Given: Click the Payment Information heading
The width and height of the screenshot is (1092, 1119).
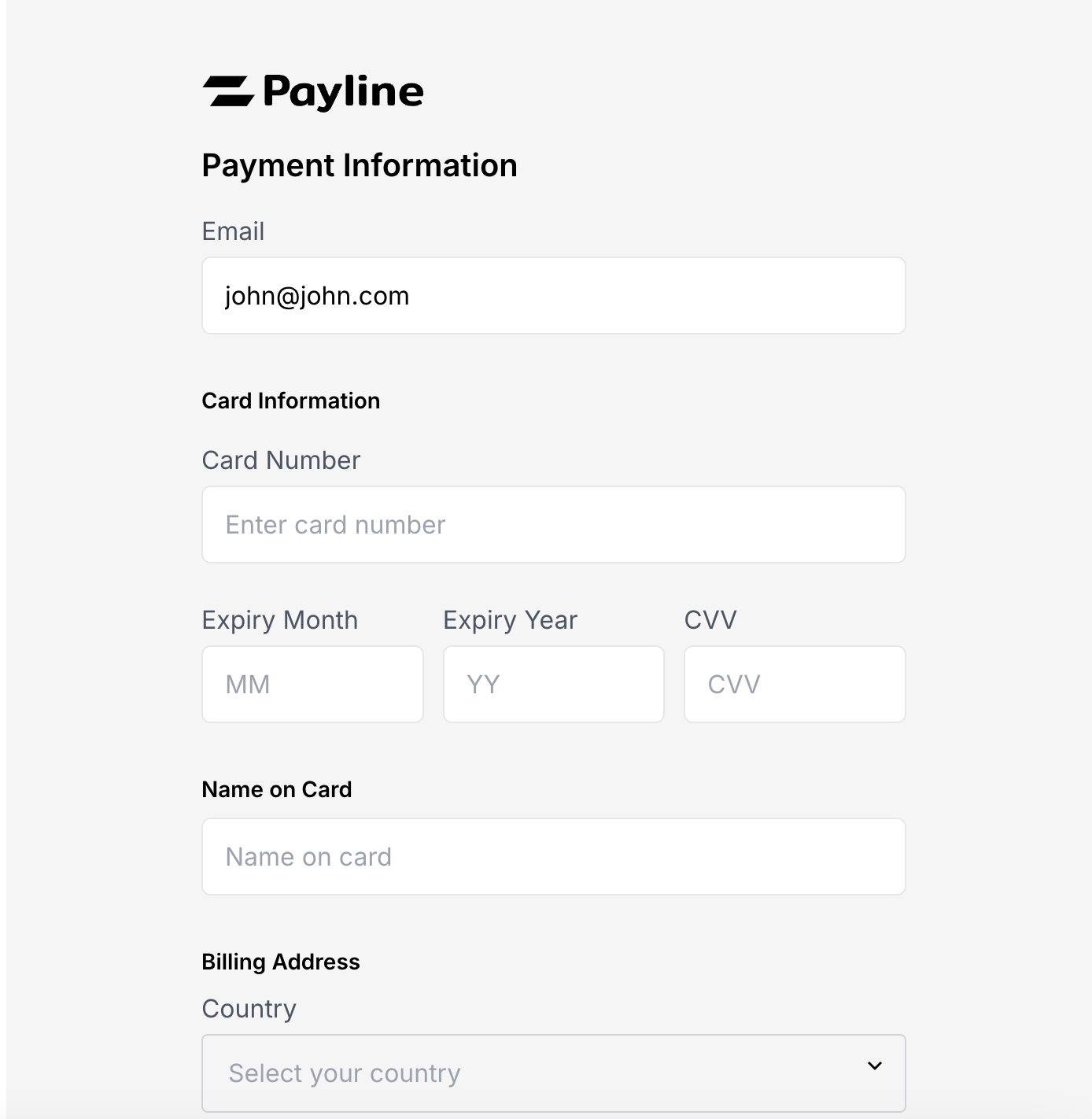Looking at the screenshot, I should click(360, 165).
